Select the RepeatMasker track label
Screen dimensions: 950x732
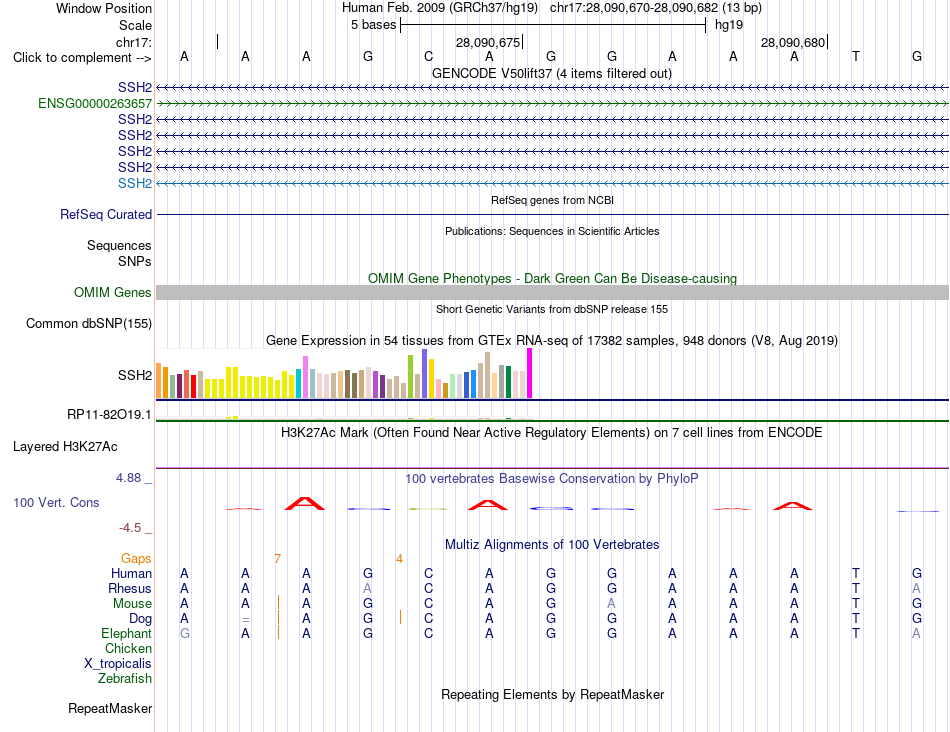[110, 708]
